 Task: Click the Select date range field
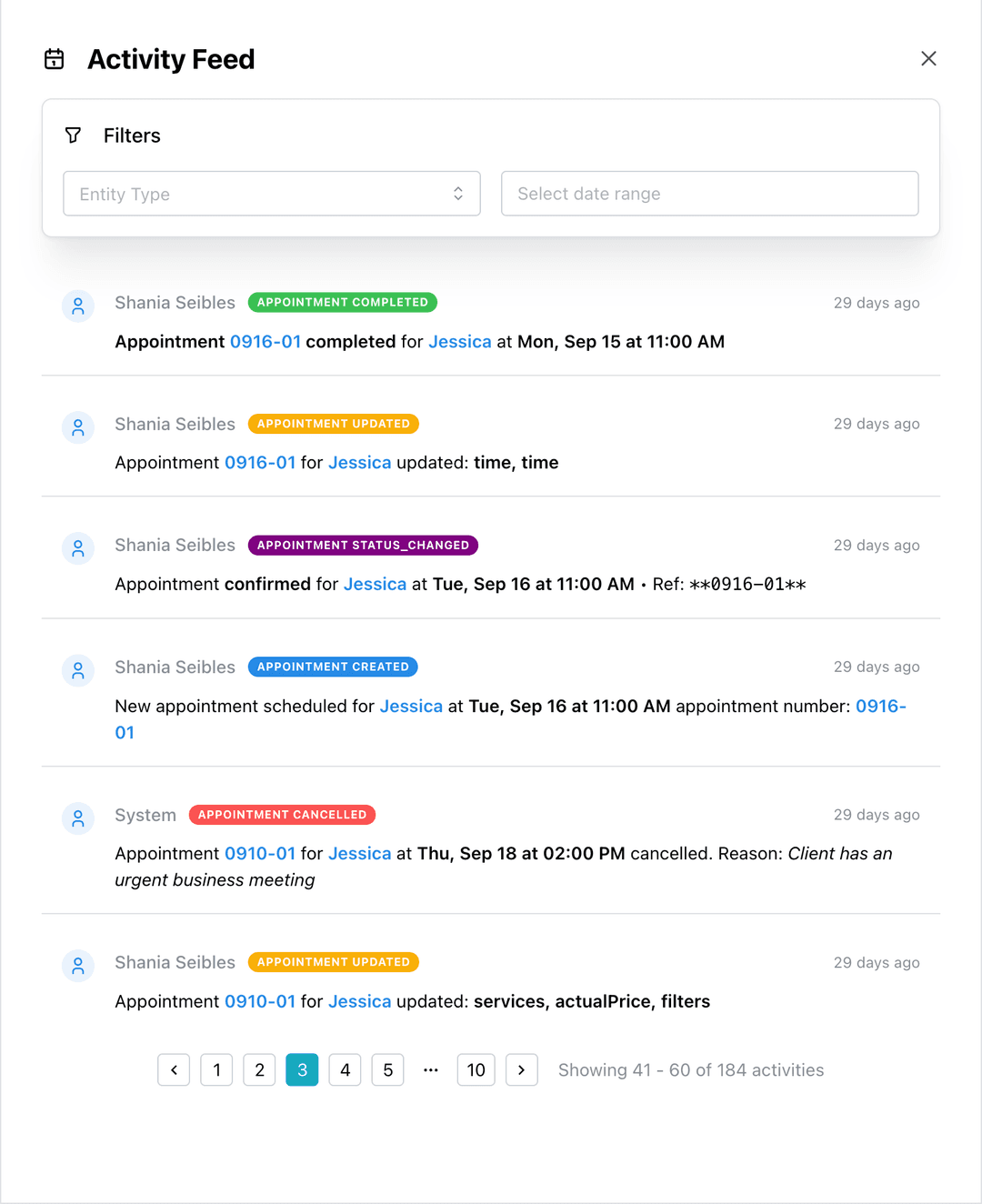(x=709, y=194)
